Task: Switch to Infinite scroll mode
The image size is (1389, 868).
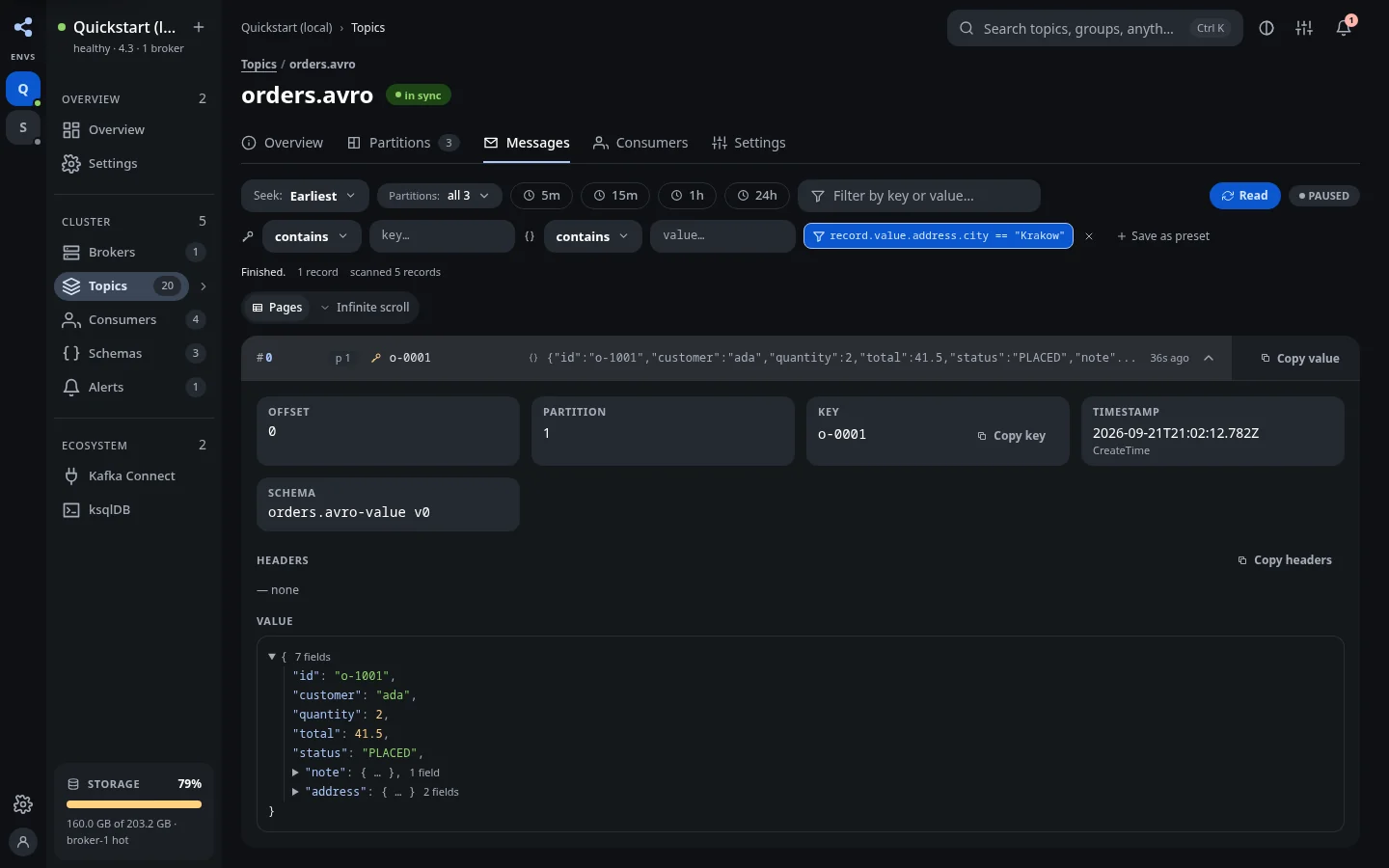Action: tap(365, 308)
